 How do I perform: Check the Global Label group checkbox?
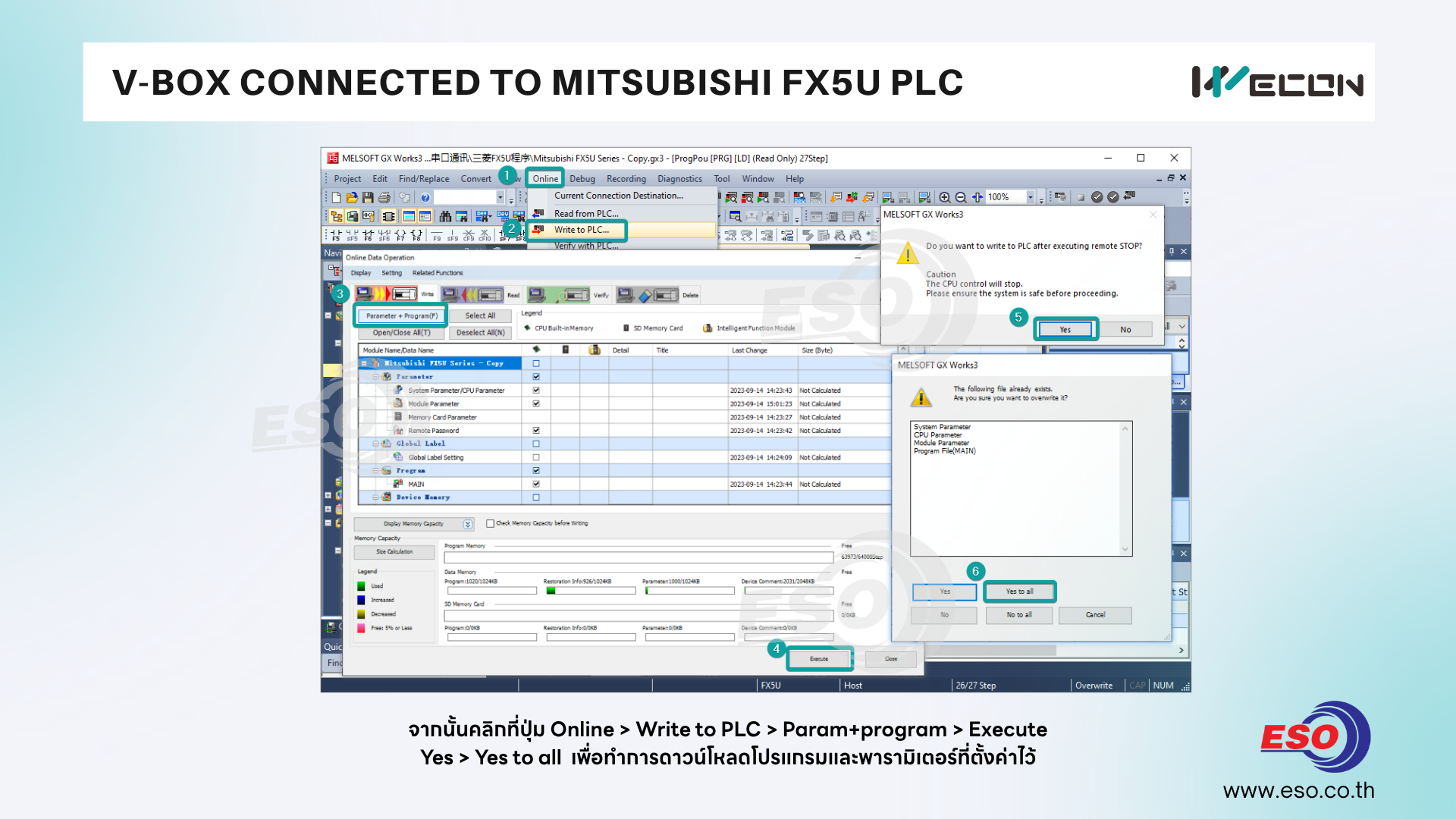(x=536, y=444)
